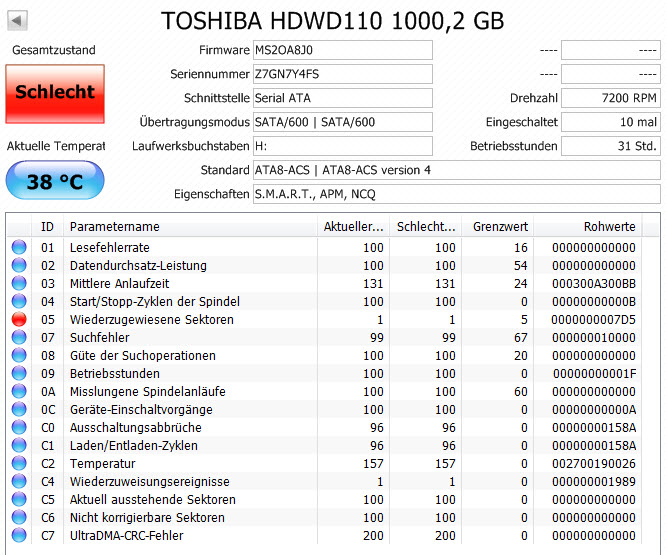The height and width of the screenshot is (555, 666).
Task: Click the Rohwerte column header
Action: 588,226
